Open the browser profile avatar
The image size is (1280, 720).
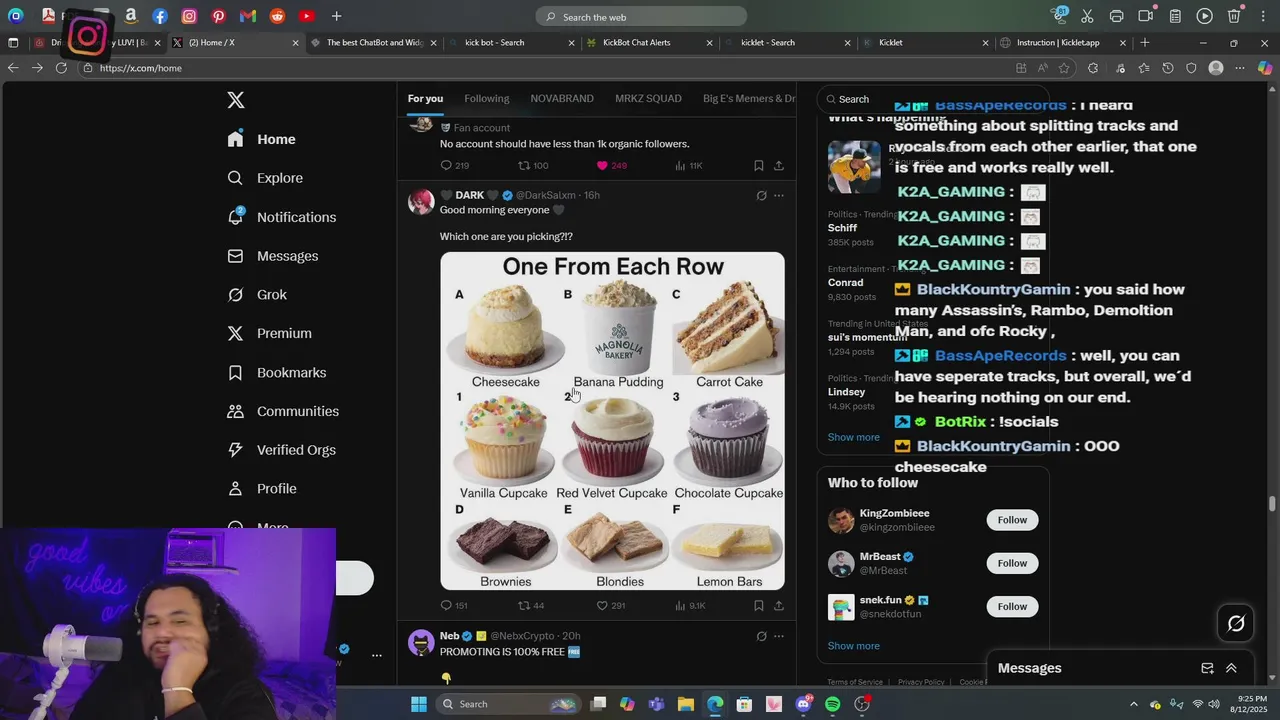1216,68
